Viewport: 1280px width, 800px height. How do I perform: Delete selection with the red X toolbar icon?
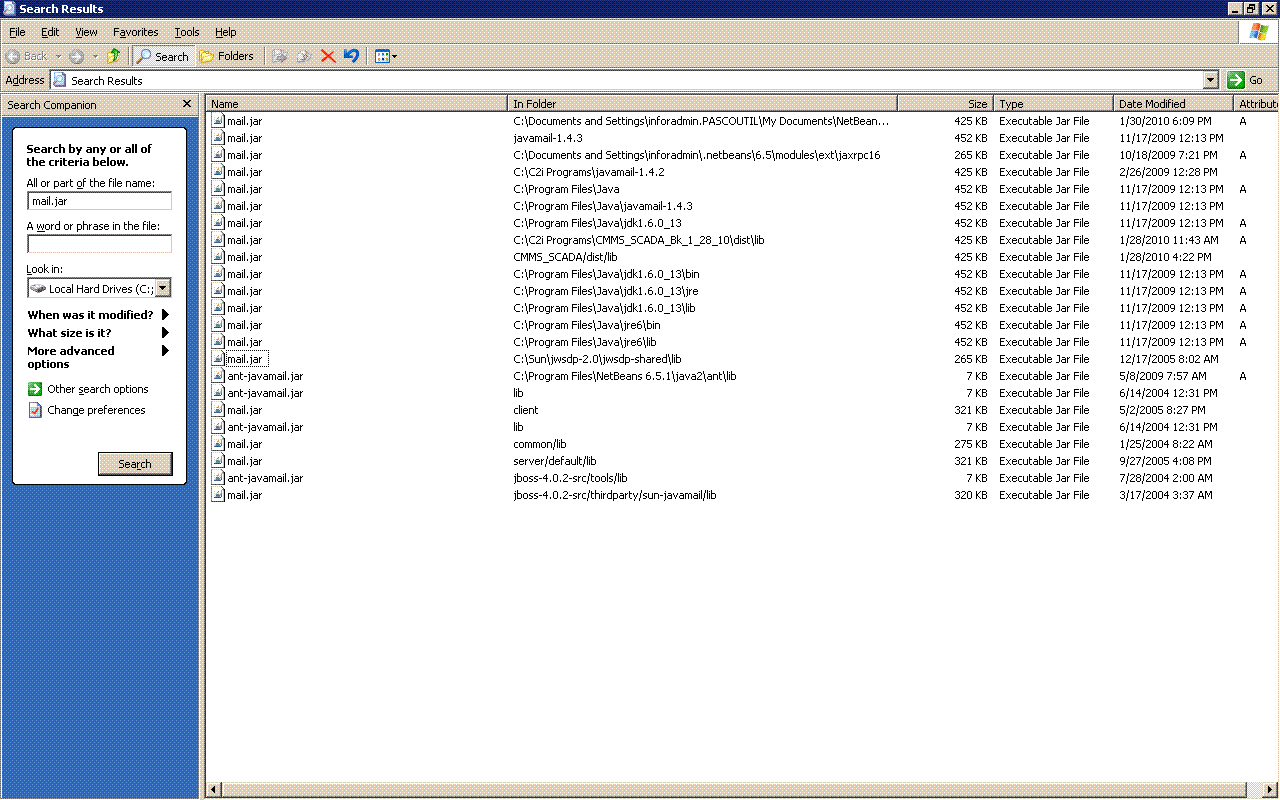328,56
